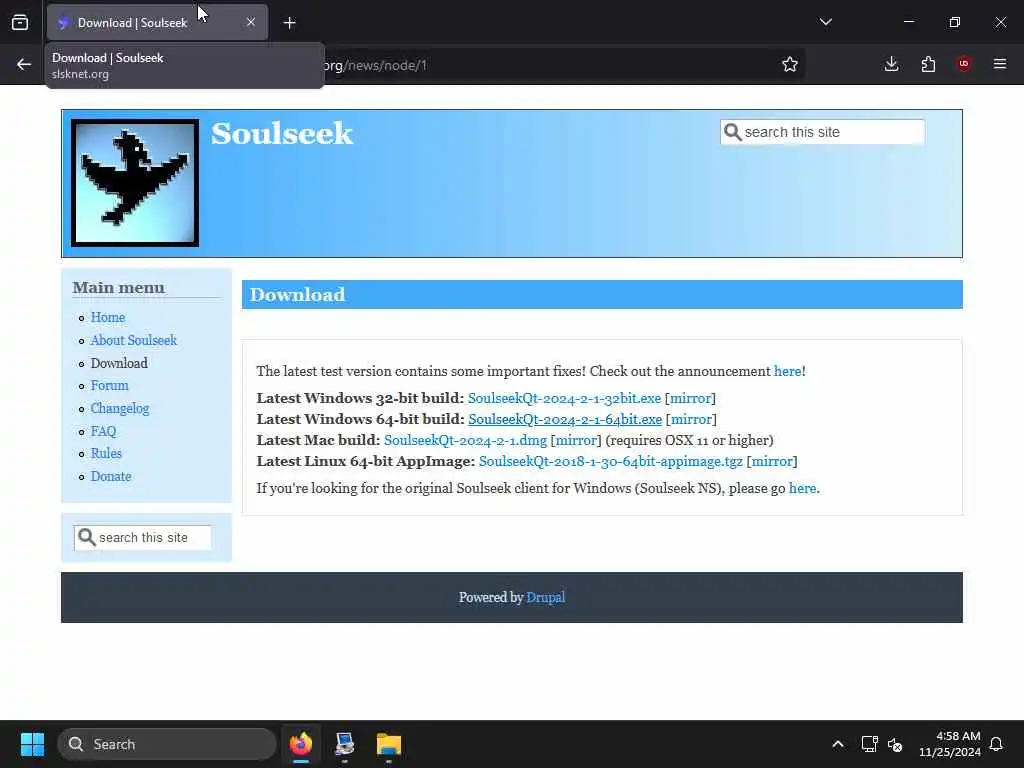Click the Firefox icon in taskbar
This screenshot has height=768, width=1024.
pos(301,744)
